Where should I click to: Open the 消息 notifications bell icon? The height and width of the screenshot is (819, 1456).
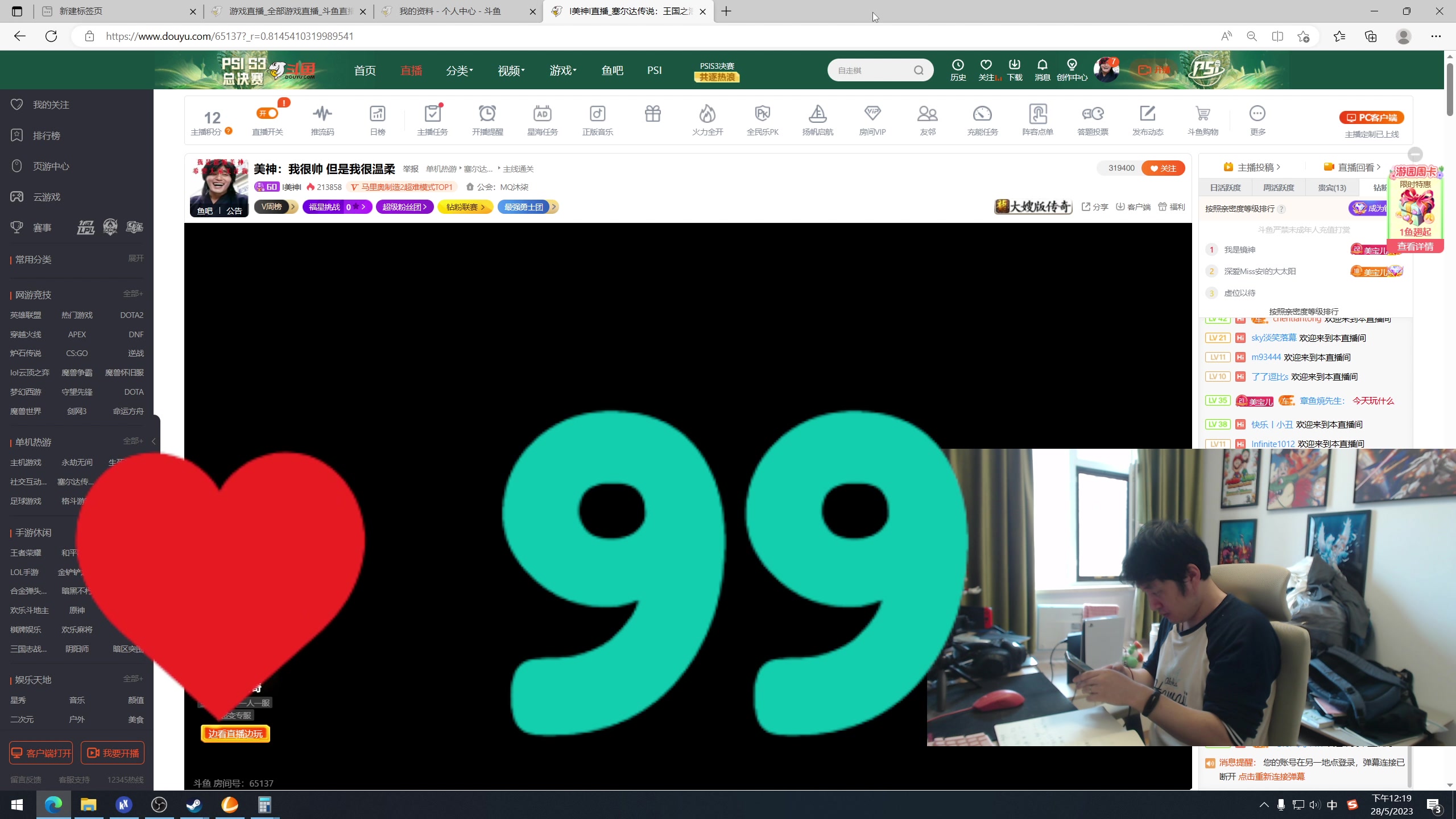pos(1042,70)
